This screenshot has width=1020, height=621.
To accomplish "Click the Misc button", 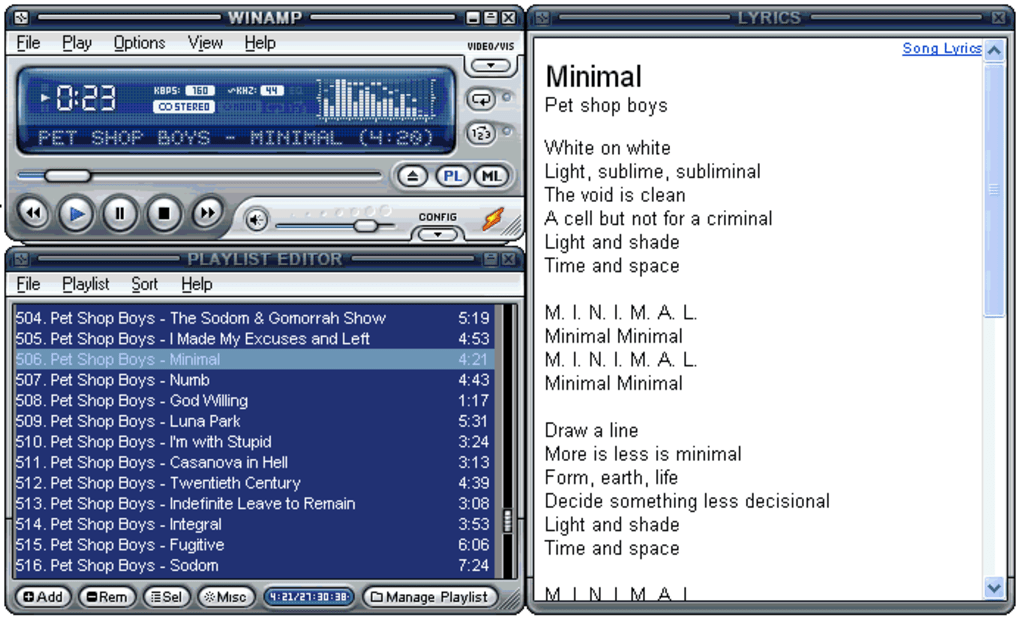I will [225, 597].
